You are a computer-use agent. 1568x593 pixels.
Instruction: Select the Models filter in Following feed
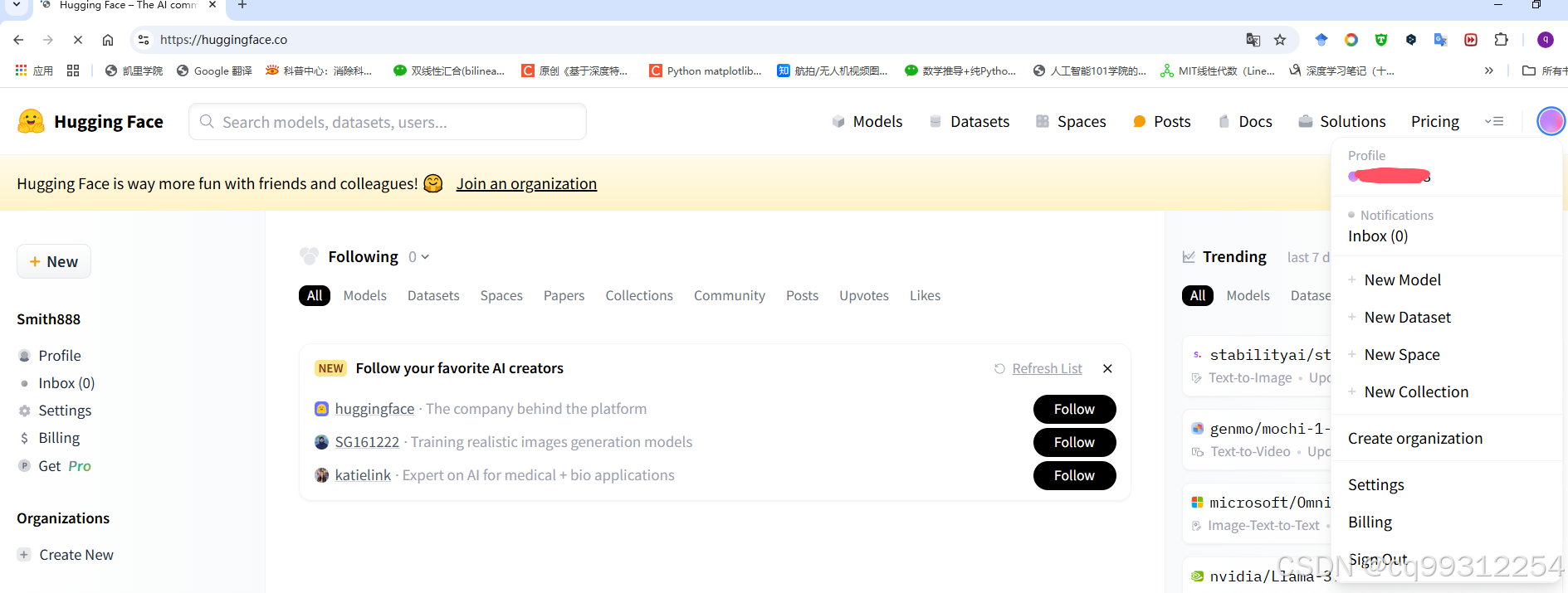point(365,295)
